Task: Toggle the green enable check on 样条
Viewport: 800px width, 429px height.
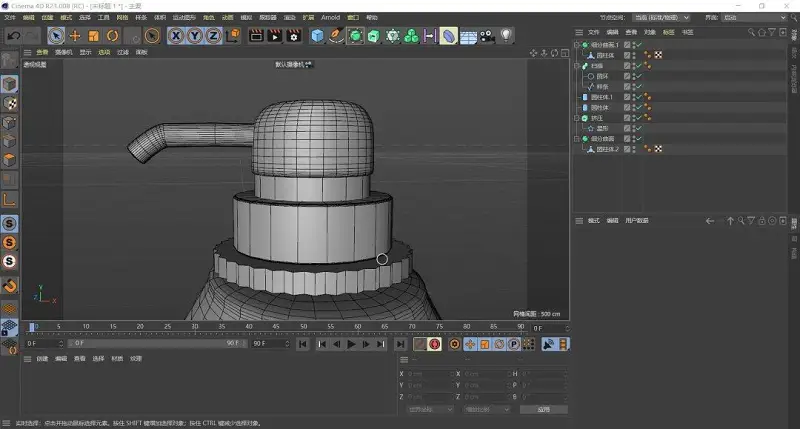Action: coord(639,87)
